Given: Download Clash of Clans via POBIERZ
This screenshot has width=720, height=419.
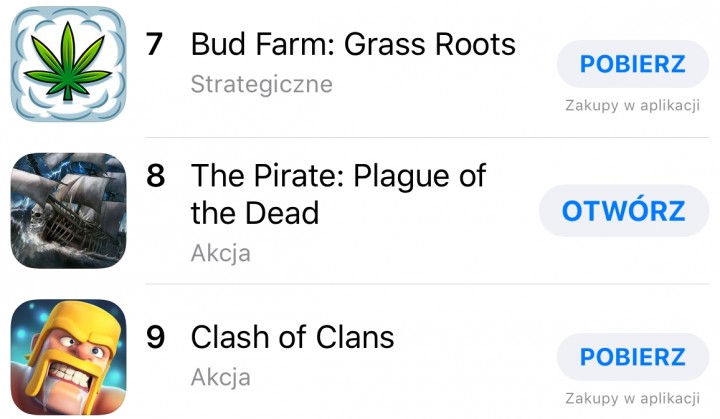Looking at the screenshot, I should click(x=632, y=357).
